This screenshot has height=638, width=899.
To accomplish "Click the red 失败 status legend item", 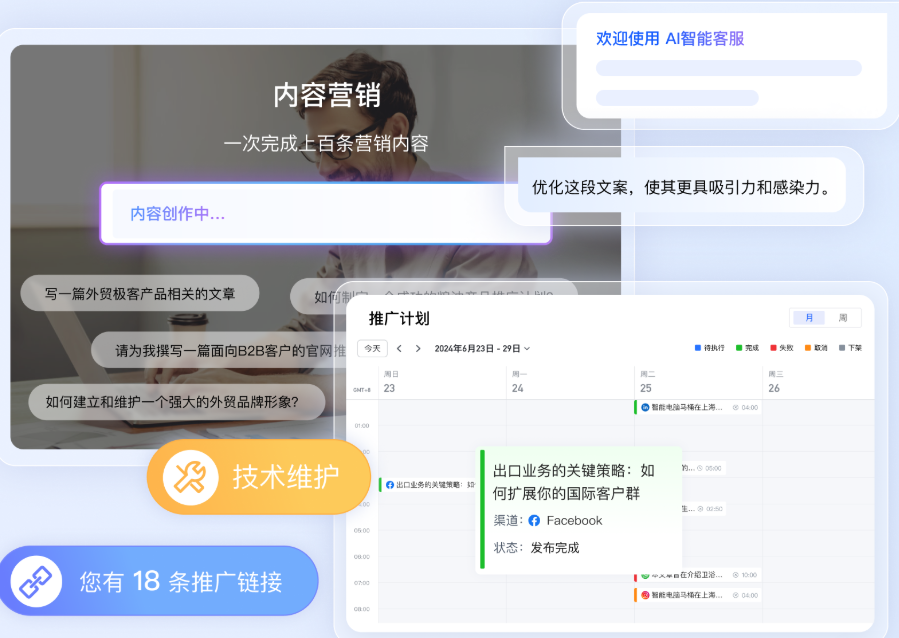I will [780, 348].
